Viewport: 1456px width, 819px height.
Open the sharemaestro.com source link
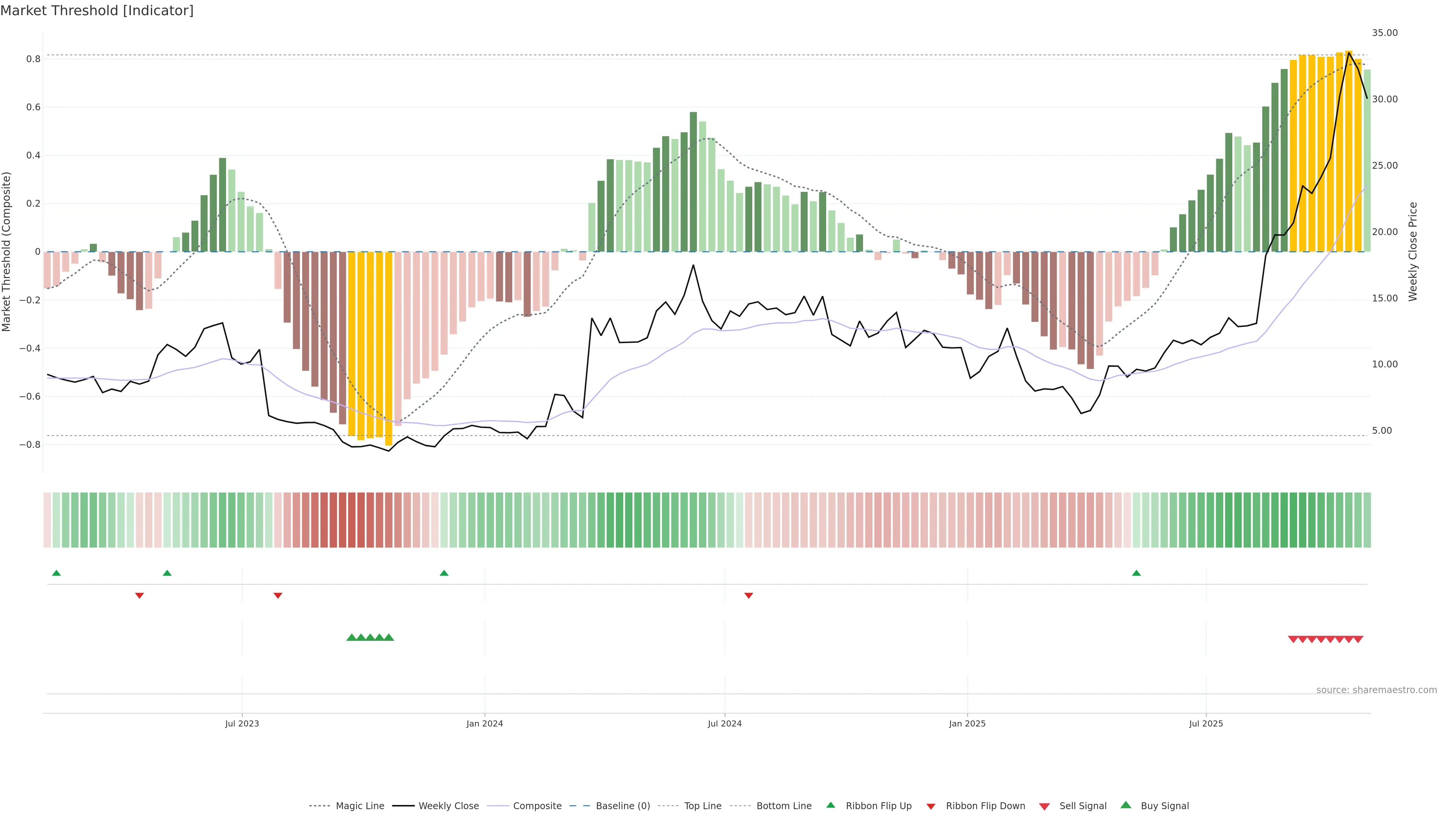point(1376,690)
